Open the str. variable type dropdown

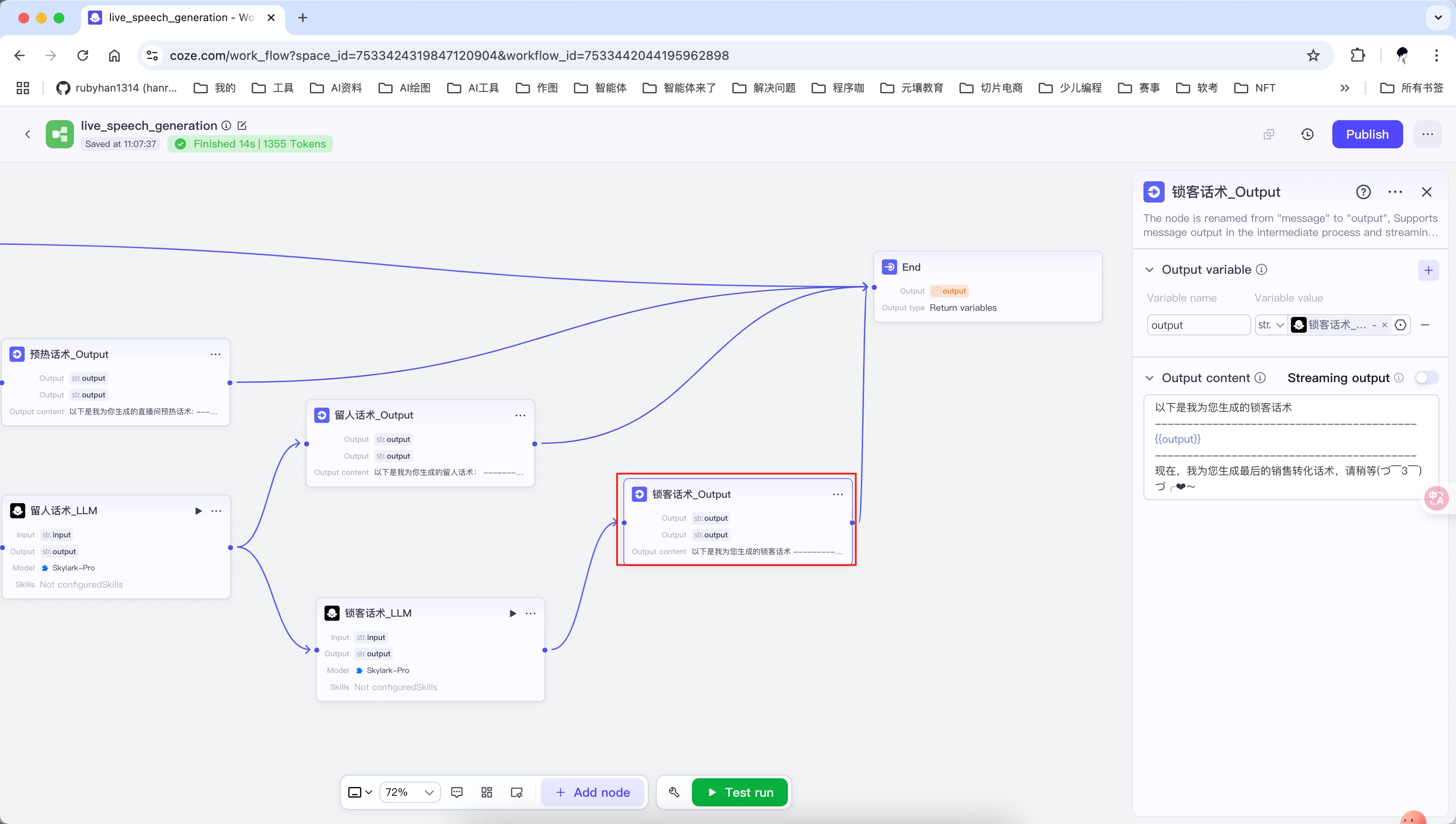[1271, 325]
